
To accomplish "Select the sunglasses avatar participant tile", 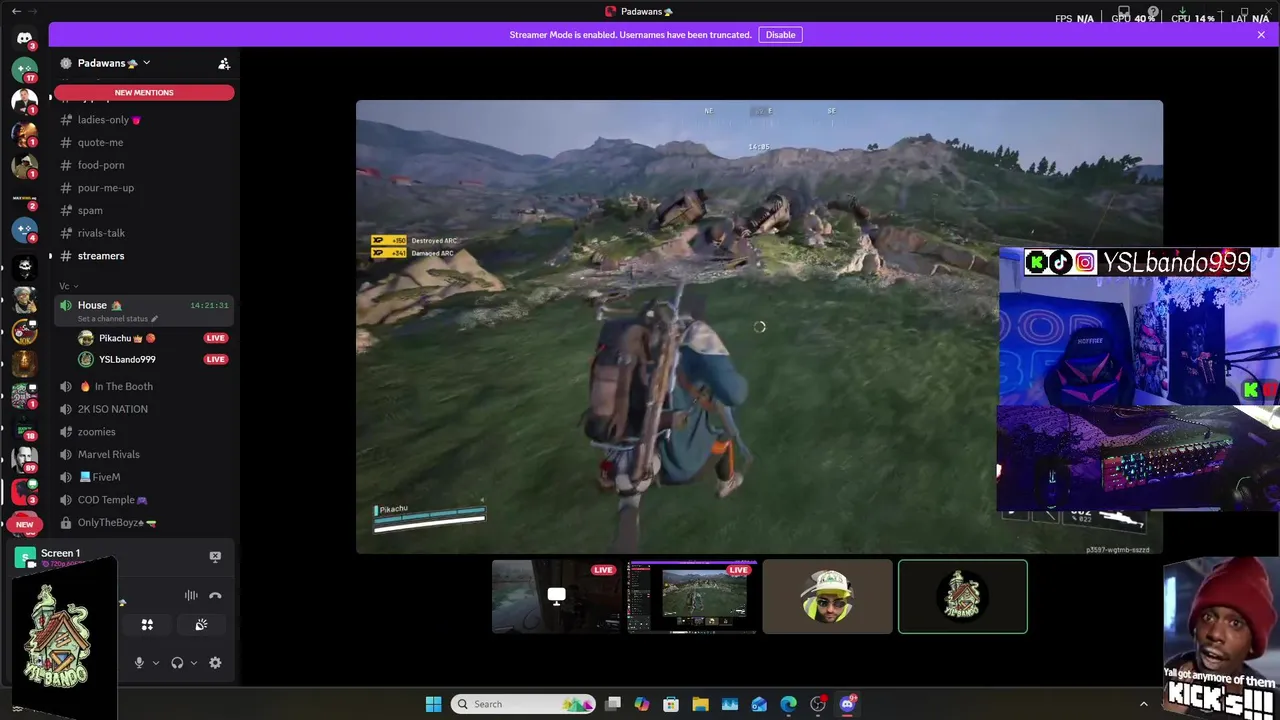I will point(827,596).
